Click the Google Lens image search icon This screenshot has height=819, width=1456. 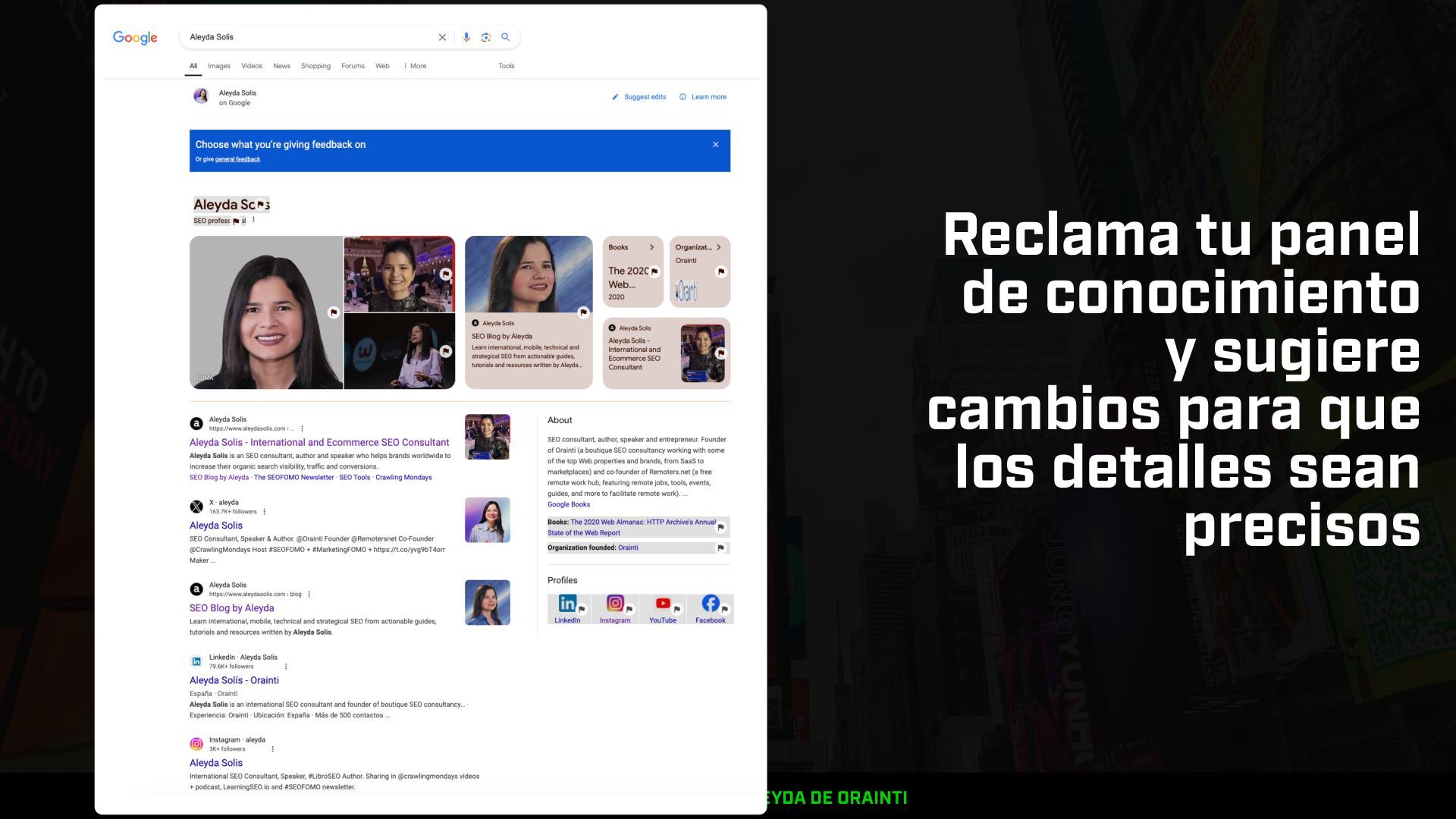pyautogui.click(x=486, y=37)
